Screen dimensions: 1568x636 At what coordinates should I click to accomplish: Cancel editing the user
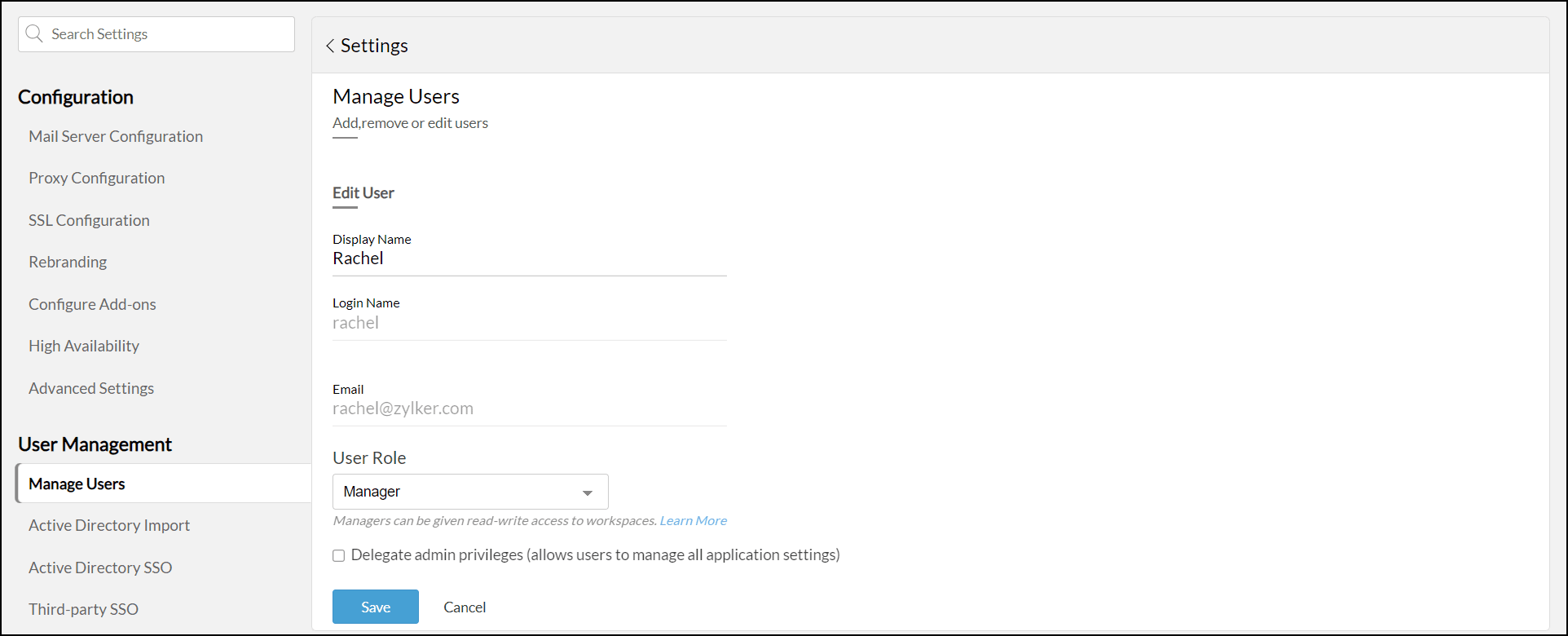tap(465, 607)
